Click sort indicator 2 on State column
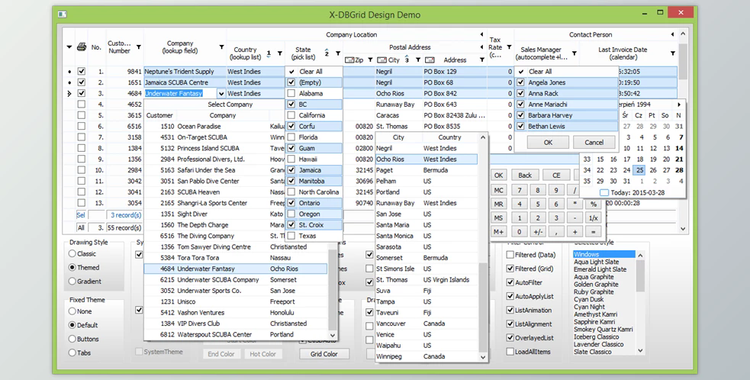The height and width of the screenshot is (380, 750). pos(327,53)
